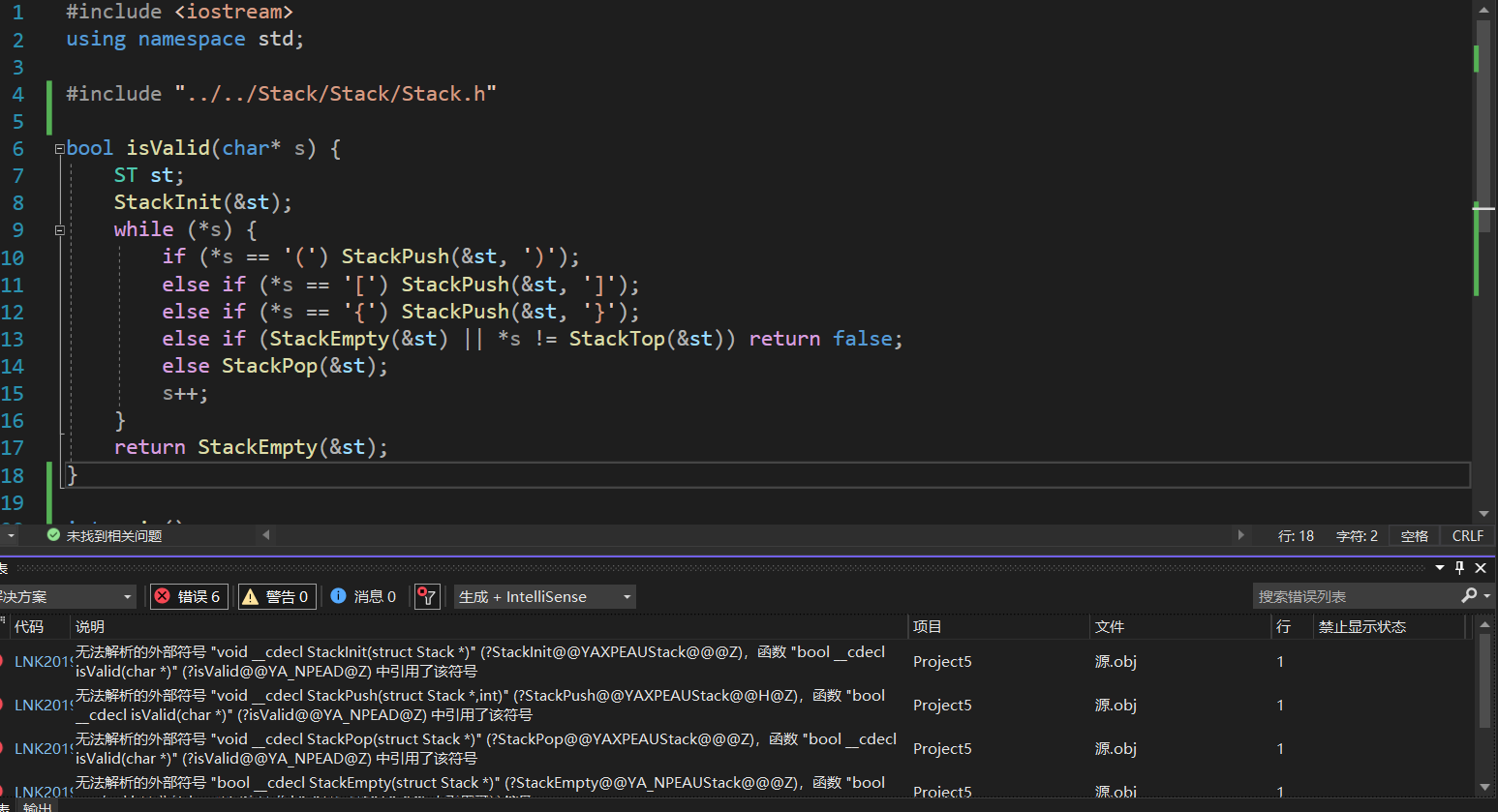1498x812 pixels.
Task: Toggle the 错误 6 errors filter
Action: (190, 596)
